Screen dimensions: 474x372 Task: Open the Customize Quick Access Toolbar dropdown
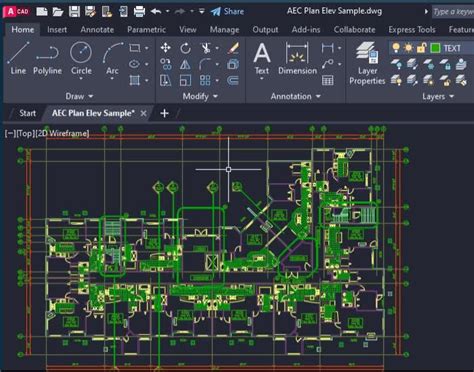pyautogui.click(x=202, y=12)
